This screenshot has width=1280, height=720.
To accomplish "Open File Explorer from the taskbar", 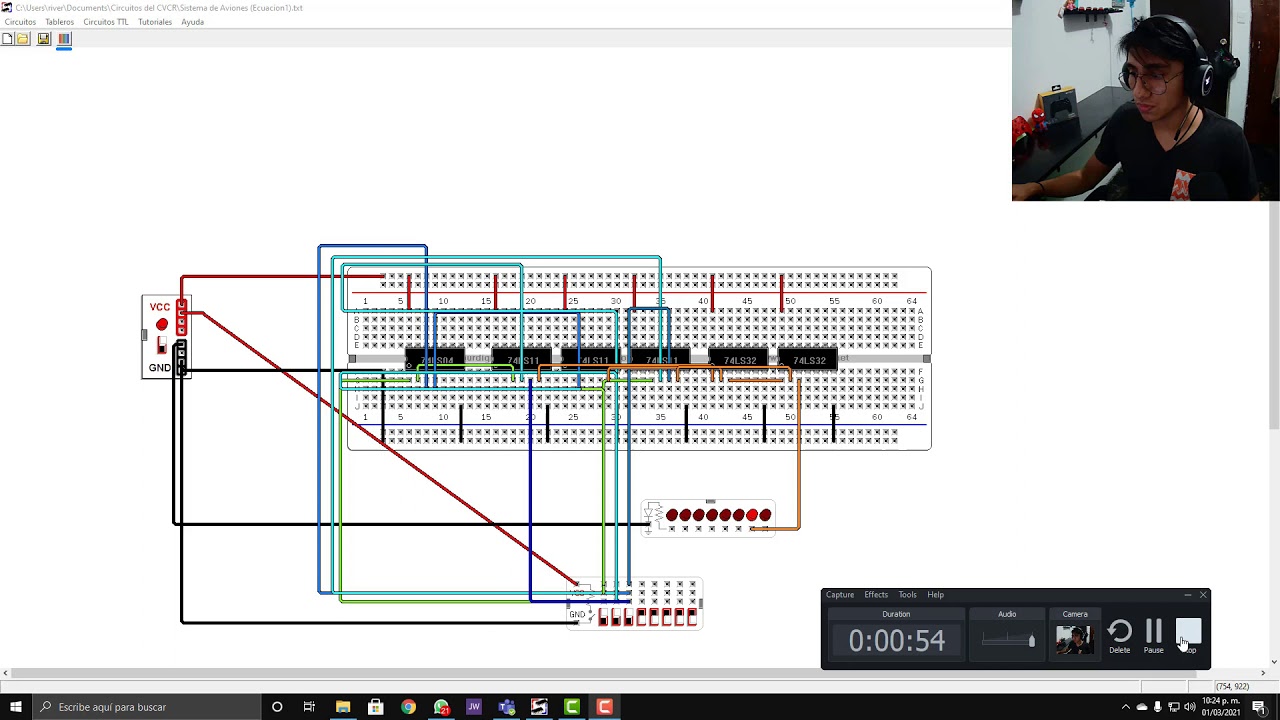I will (343, 707).
